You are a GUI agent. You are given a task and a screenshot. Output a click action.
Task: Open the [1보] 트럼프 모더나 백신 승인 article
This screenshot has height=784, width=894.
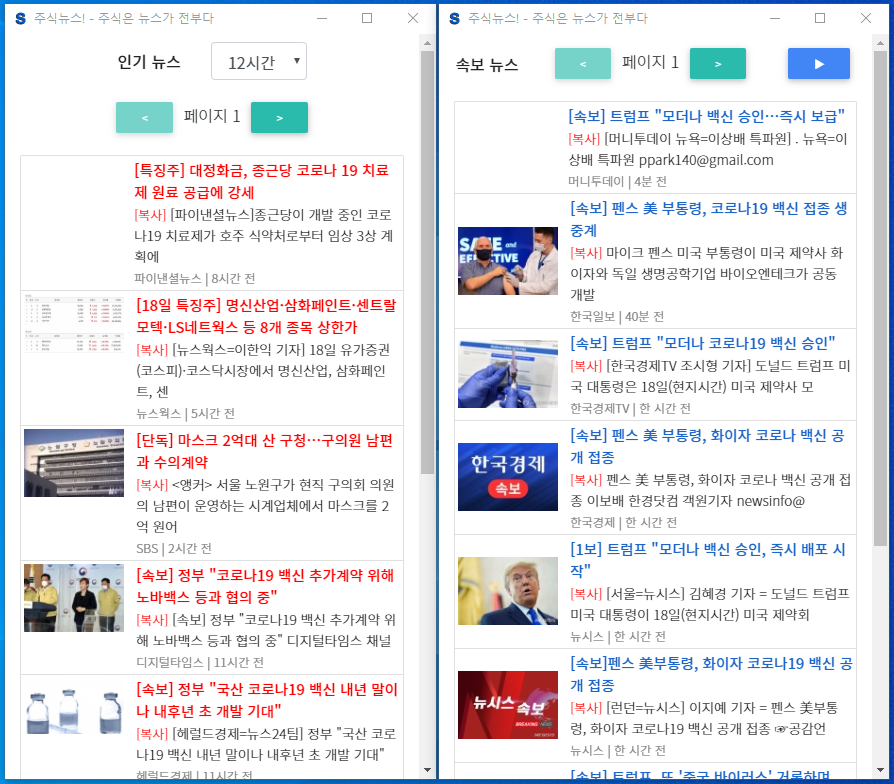coord(708,560)
